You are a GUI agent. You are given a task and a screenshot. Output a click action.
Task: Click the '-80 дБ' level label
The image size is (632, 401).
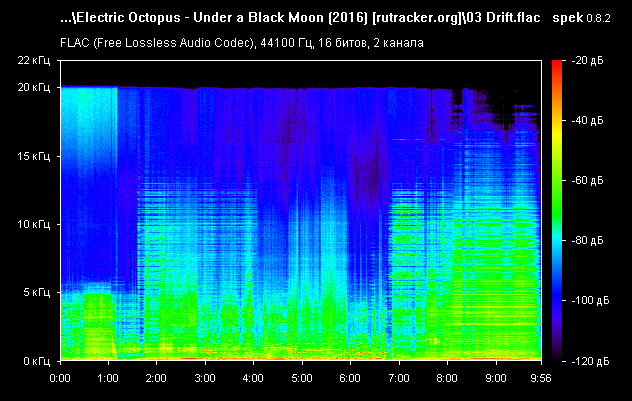click(x=587, y=241)
